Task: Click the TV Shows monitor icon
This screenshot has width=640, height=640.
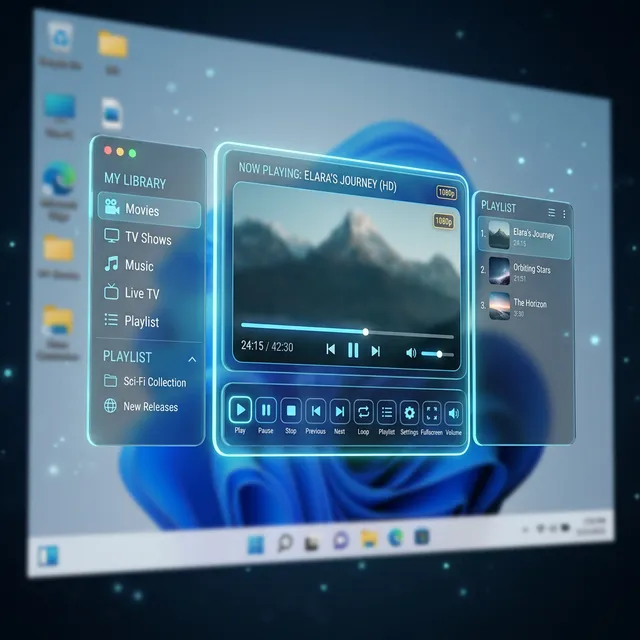Action: pos(111,236)
